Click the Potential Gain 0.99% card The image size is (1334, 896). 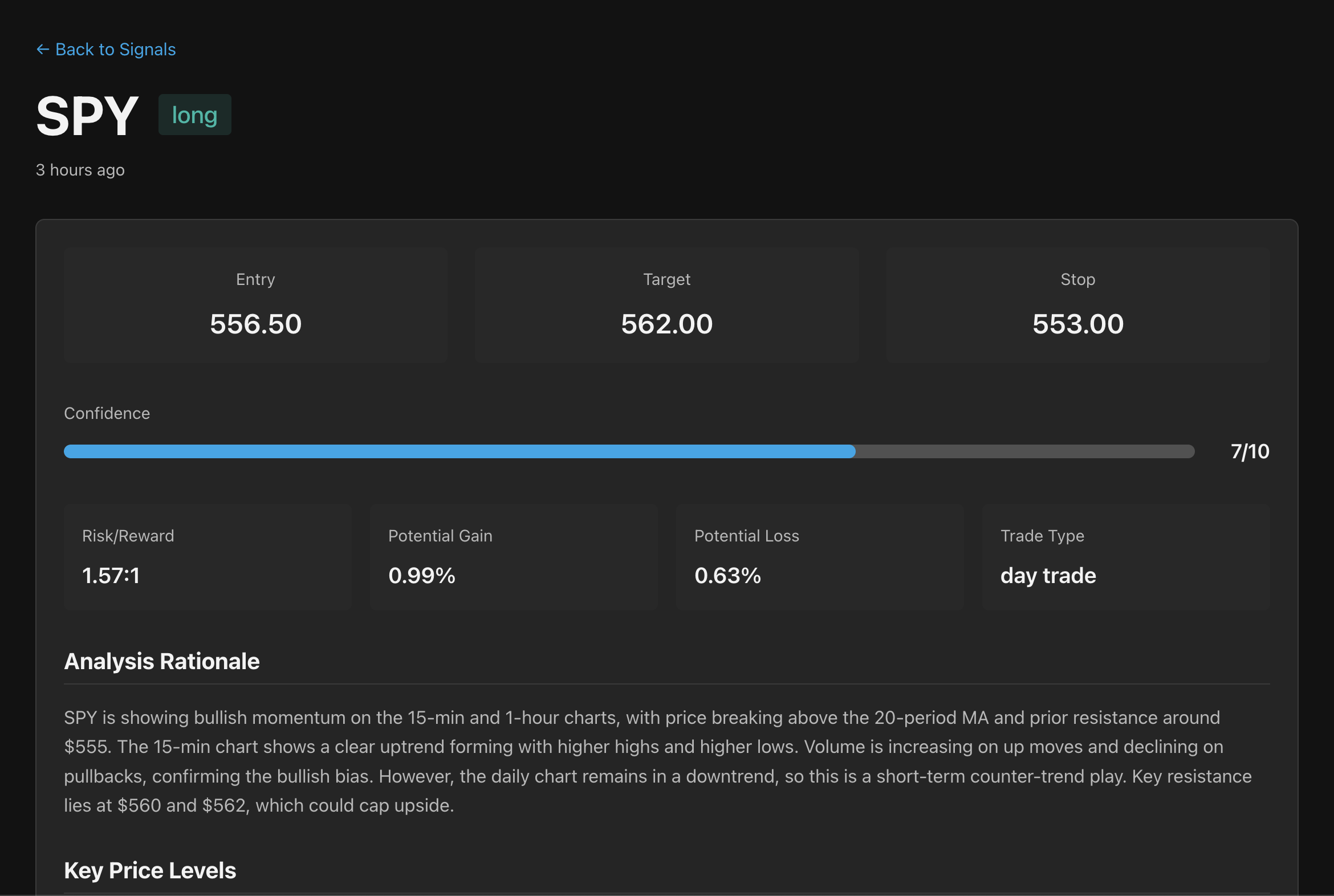click(513, 556)
